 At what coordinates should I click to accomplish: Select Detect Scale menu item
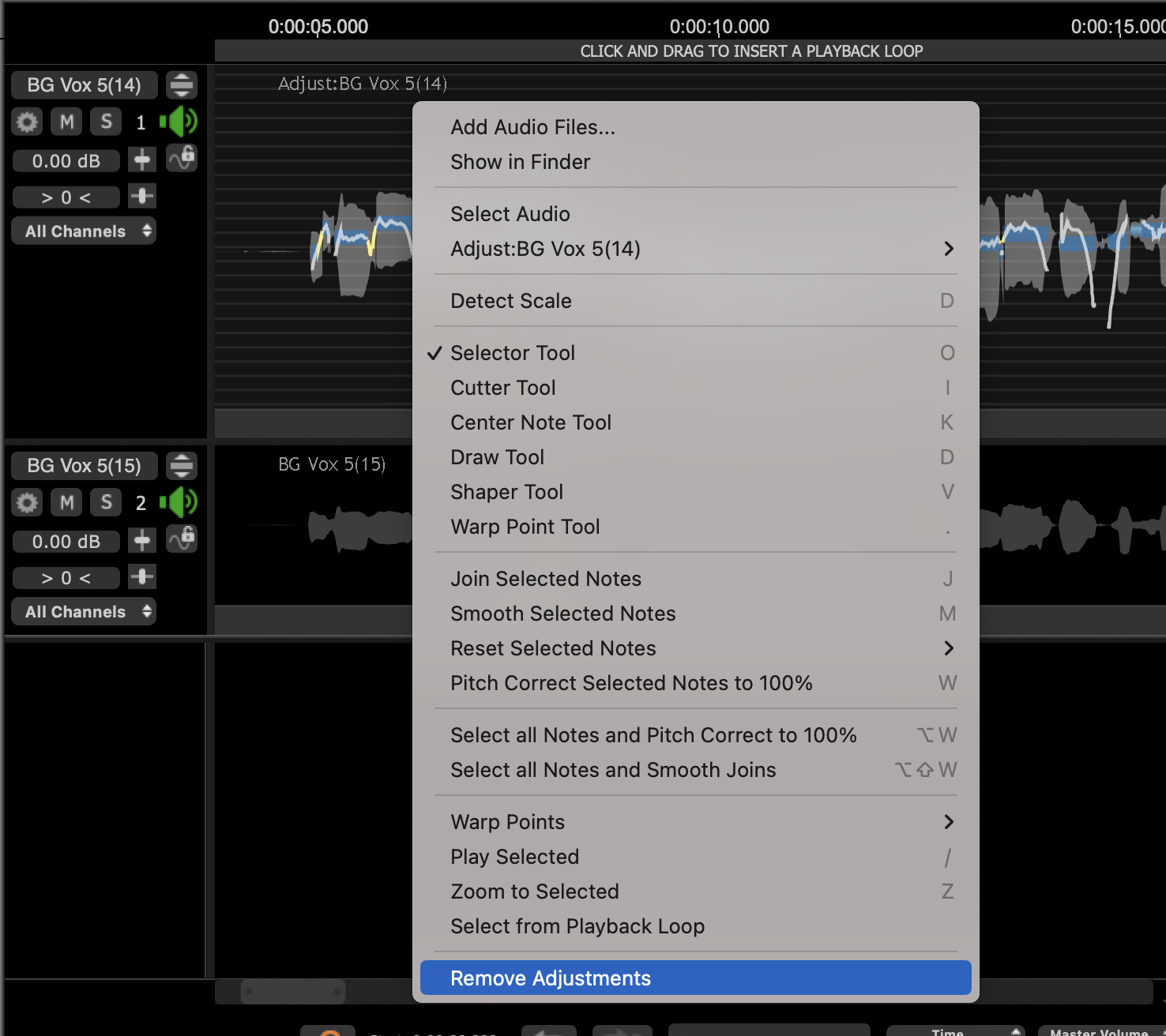click(695, 301)
